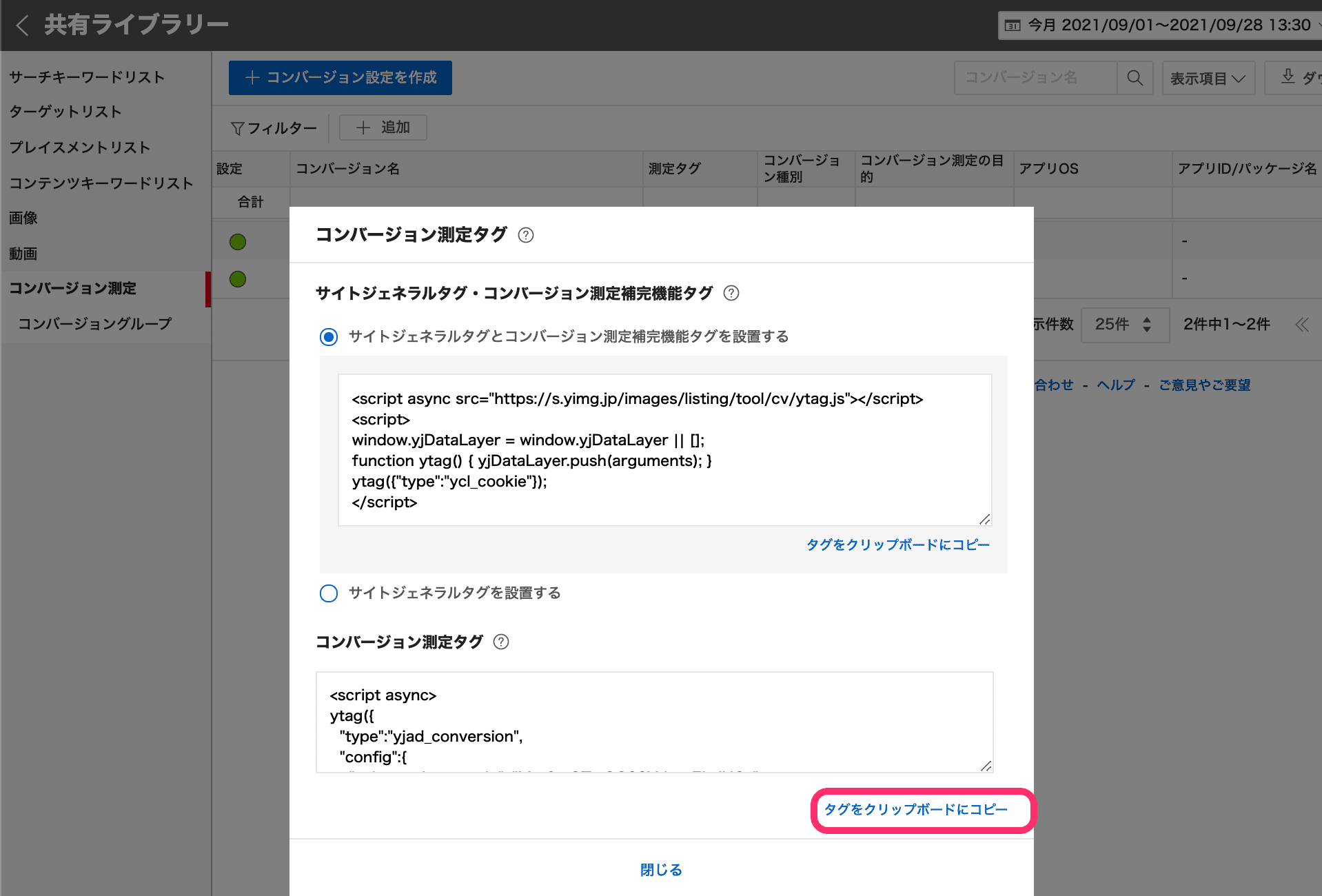Viewport: 1322px width, 896px height.
Task: Click the search magnifier icon
Action: [1135, 78]
